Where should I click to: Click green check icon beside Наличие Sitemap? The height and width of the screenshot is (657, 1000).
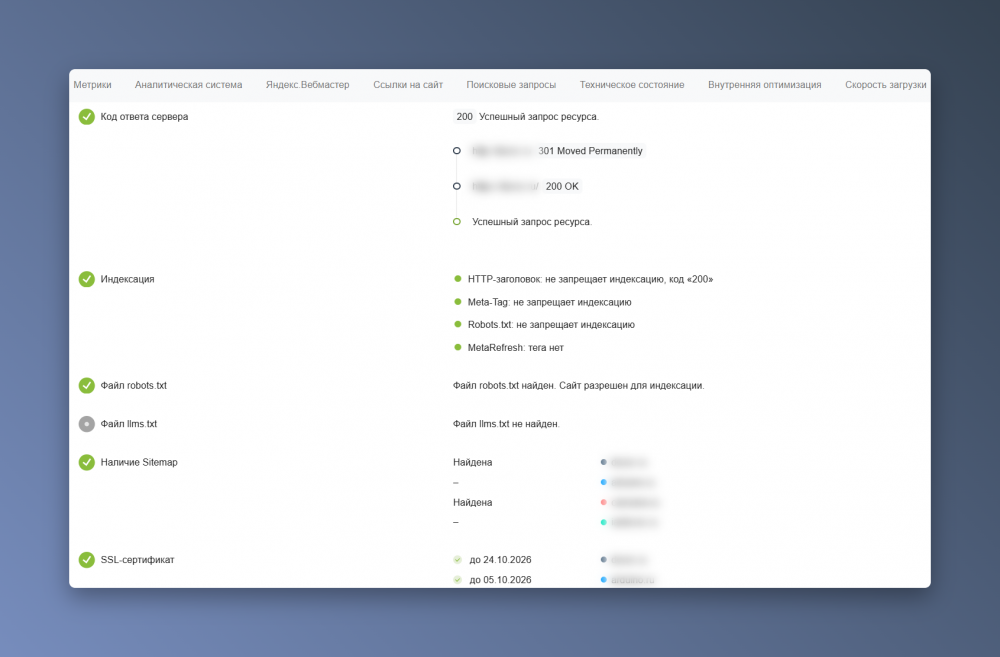[x=87, y=462]
